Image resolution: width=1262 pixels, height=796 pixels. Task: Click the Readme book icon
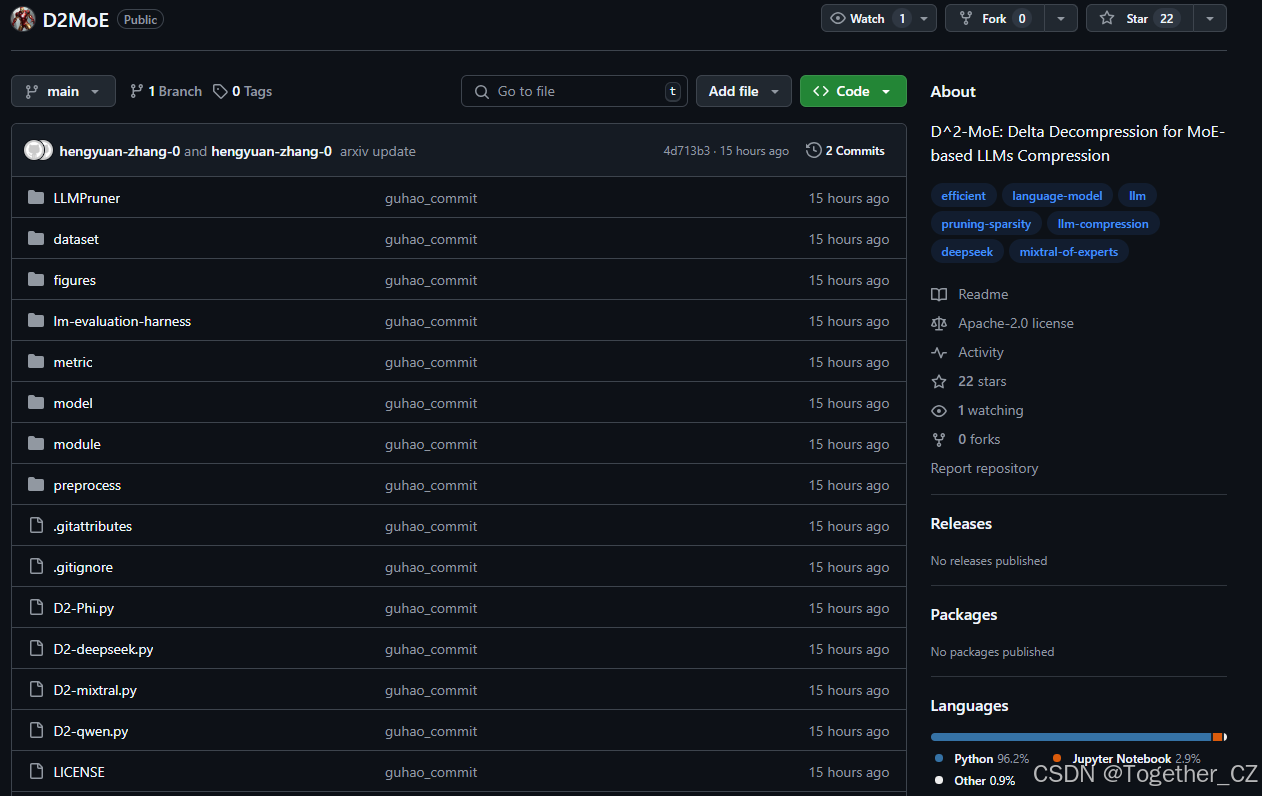[939, 294]
